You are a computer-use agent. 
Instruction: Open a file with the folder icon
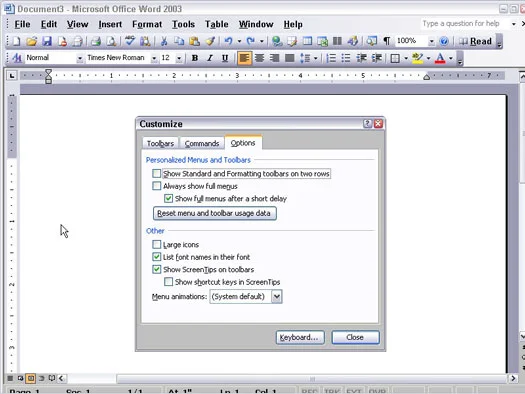tap(31, 42)
